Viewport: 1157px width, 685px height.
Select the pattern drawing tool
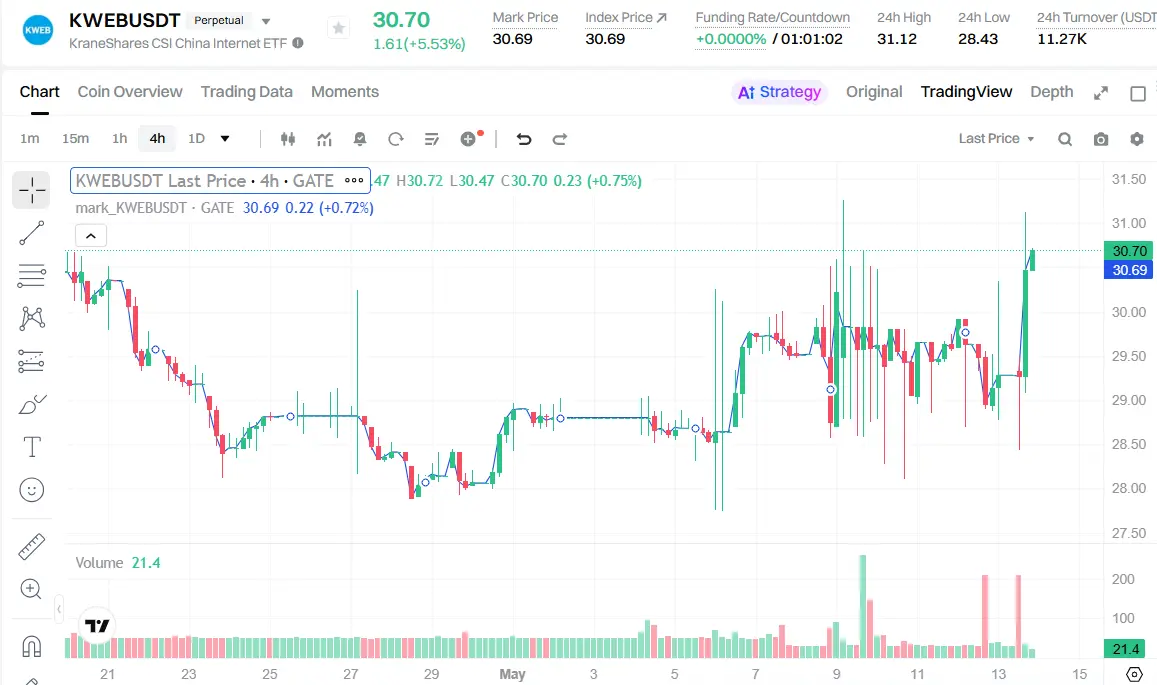pyautogui.click(x=32, y=318)
